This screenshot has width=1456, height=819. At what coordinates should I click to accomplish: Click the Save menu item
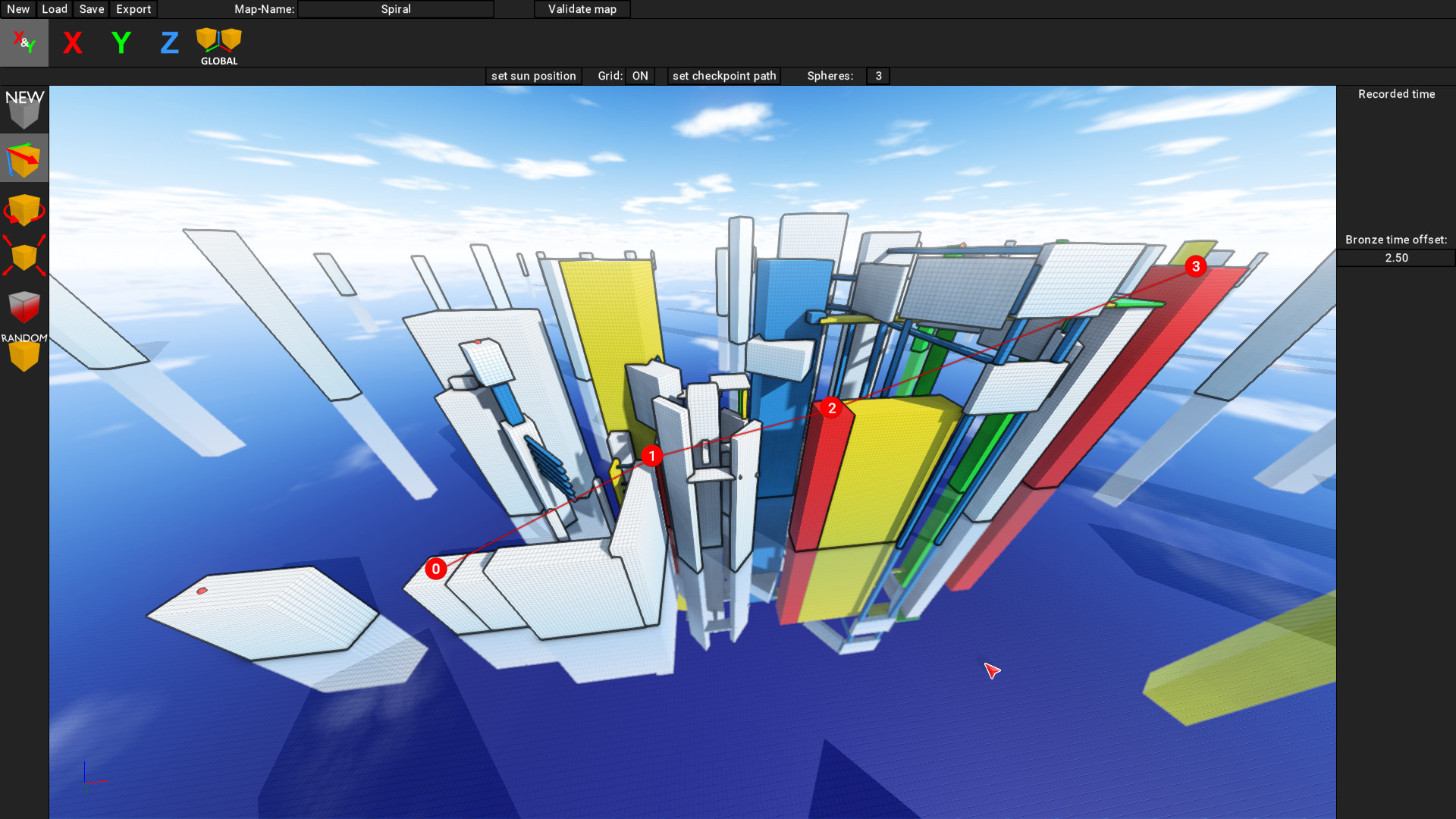pyautogui.click(x=92, y=9)
